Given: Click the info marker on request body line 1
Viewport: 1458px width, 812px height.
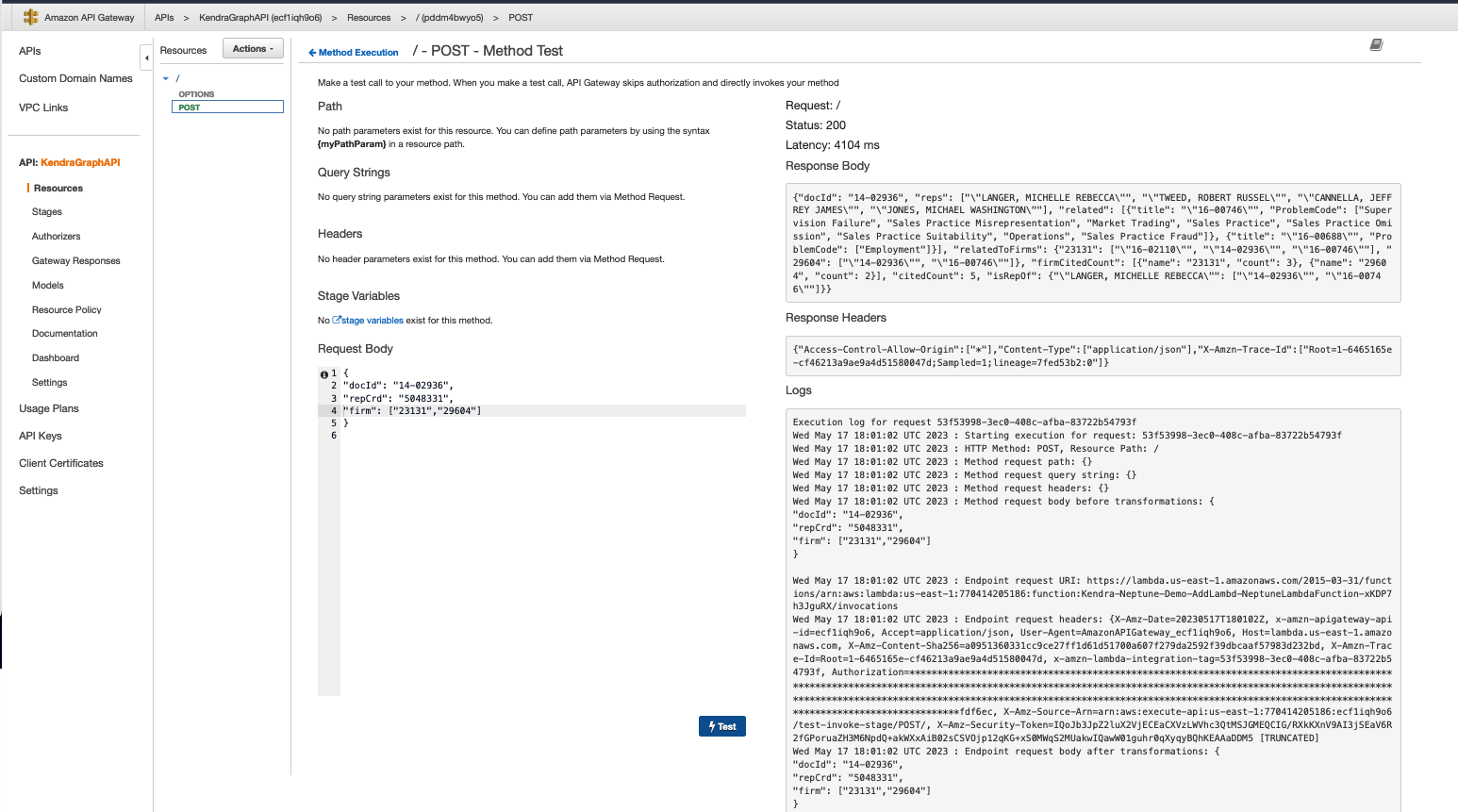Looking at the screenshot, I should 323,374.
